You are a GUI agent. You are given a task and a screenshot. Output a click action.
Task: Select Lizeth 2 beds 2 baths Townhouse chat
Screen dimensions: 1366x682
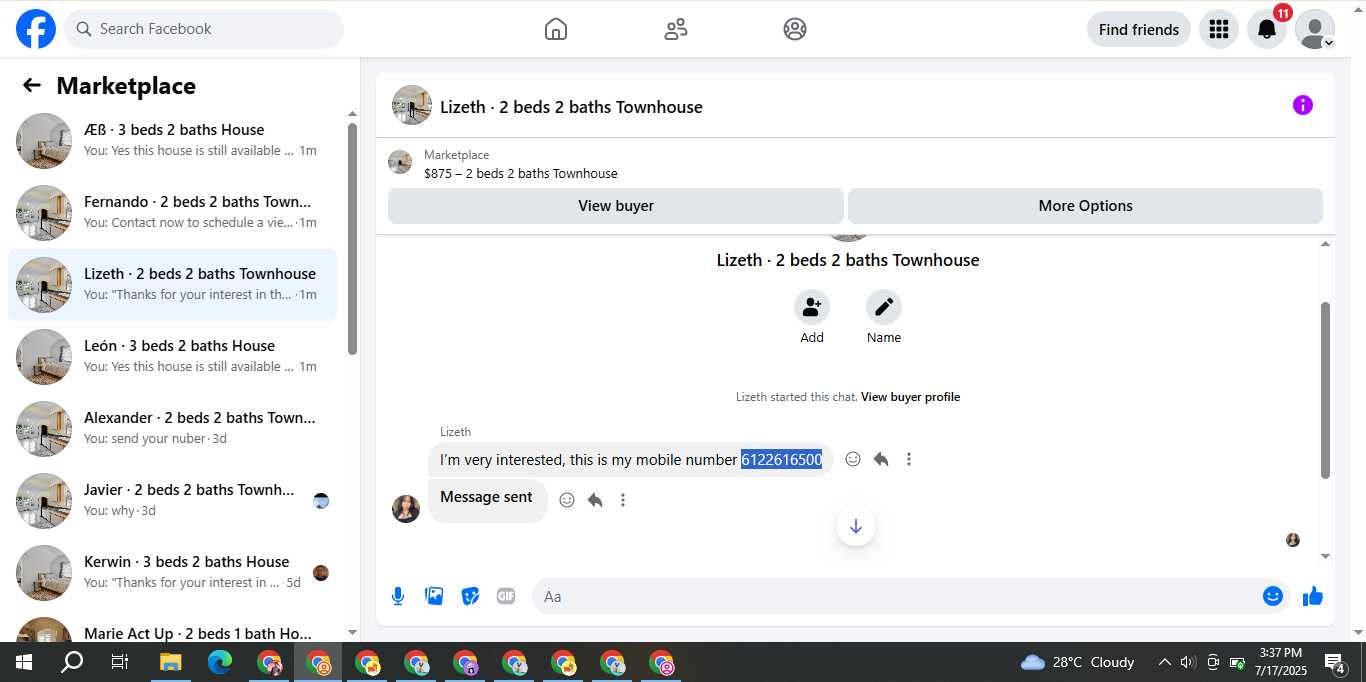tap(172, 285)
